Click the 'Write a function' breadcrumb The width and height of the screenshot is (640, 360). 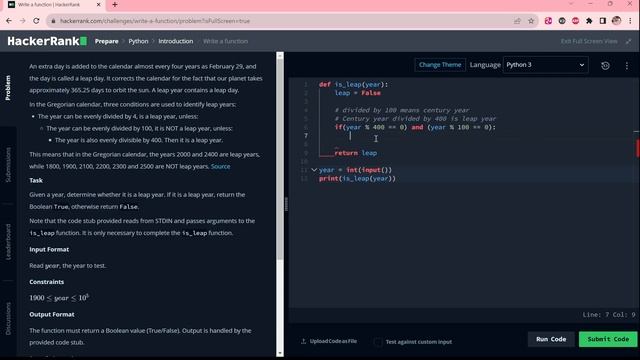coord(225,41)
